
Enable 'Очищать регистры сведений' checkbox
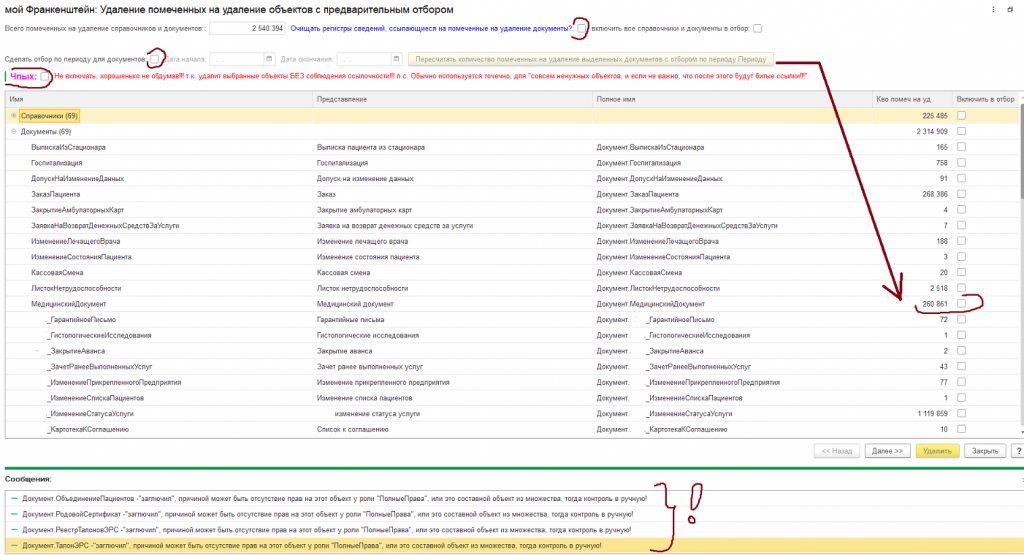581,28
